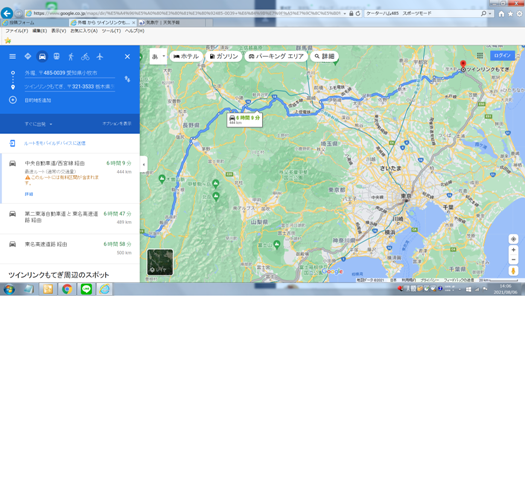Click オプションを表示 to show route options

pyautogui.click(x=117, y=124)
